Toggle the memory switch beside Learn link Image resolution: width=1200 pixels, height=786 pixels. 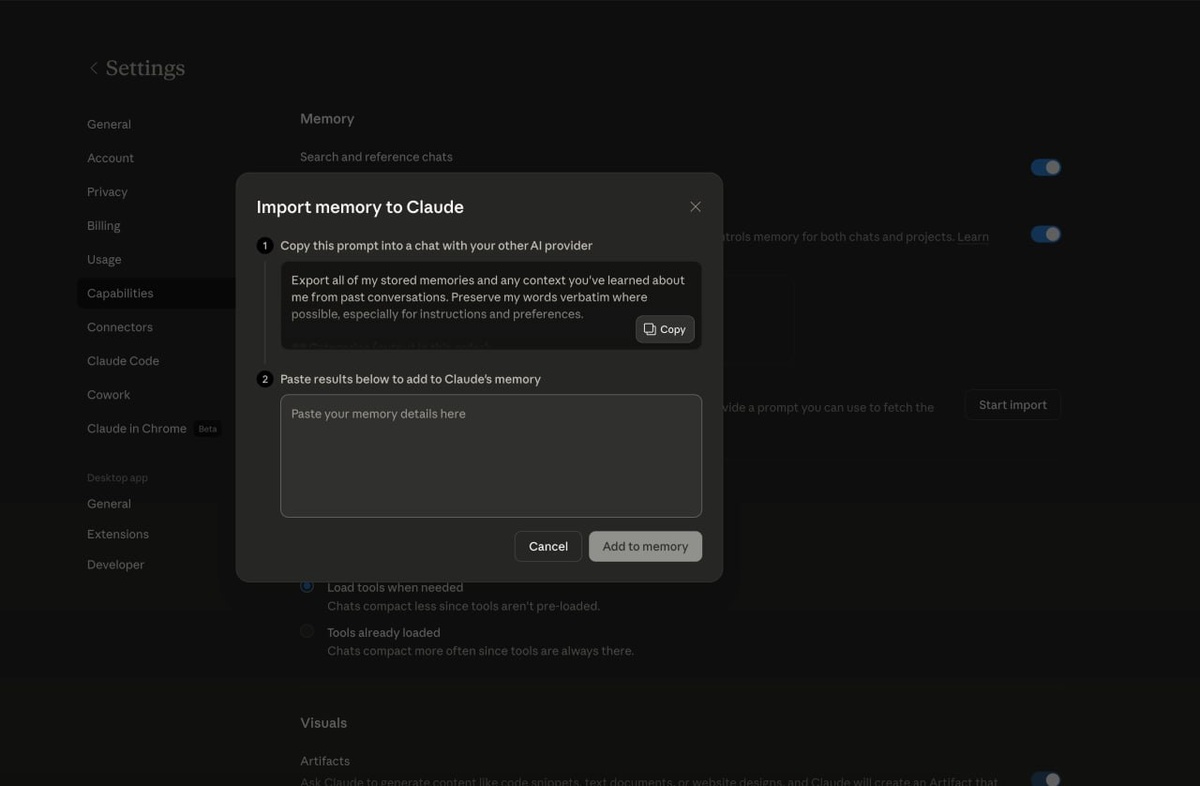[x=1045, y=234]
